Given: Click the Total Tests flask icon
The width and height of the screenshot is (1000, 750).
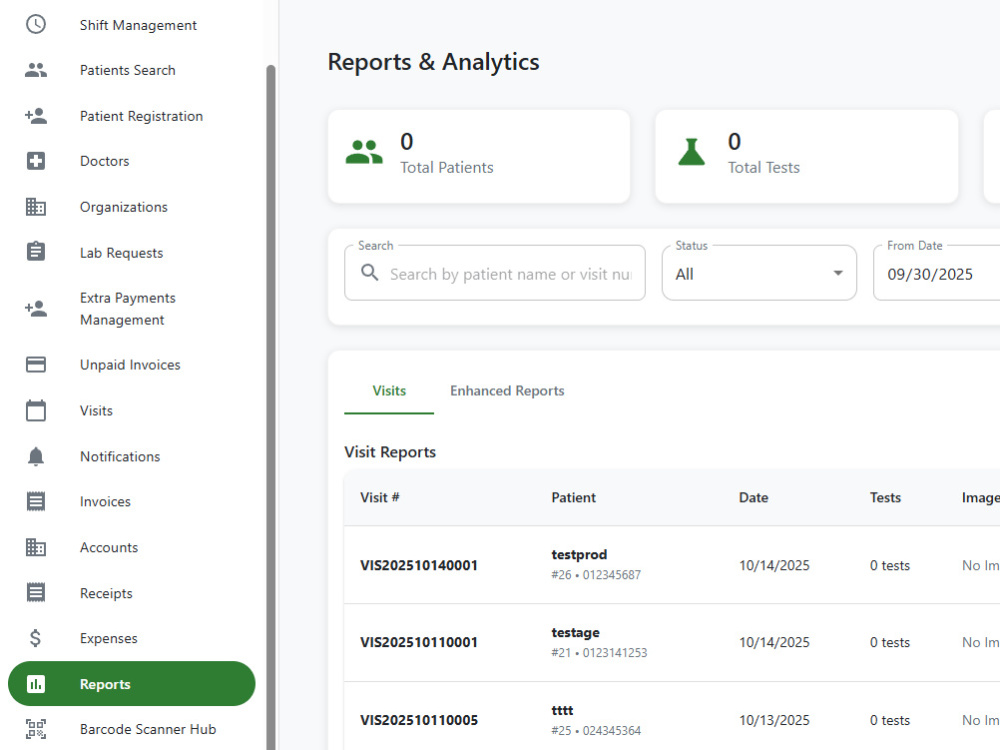Looking at the screenshot, I should click(691, 152).
